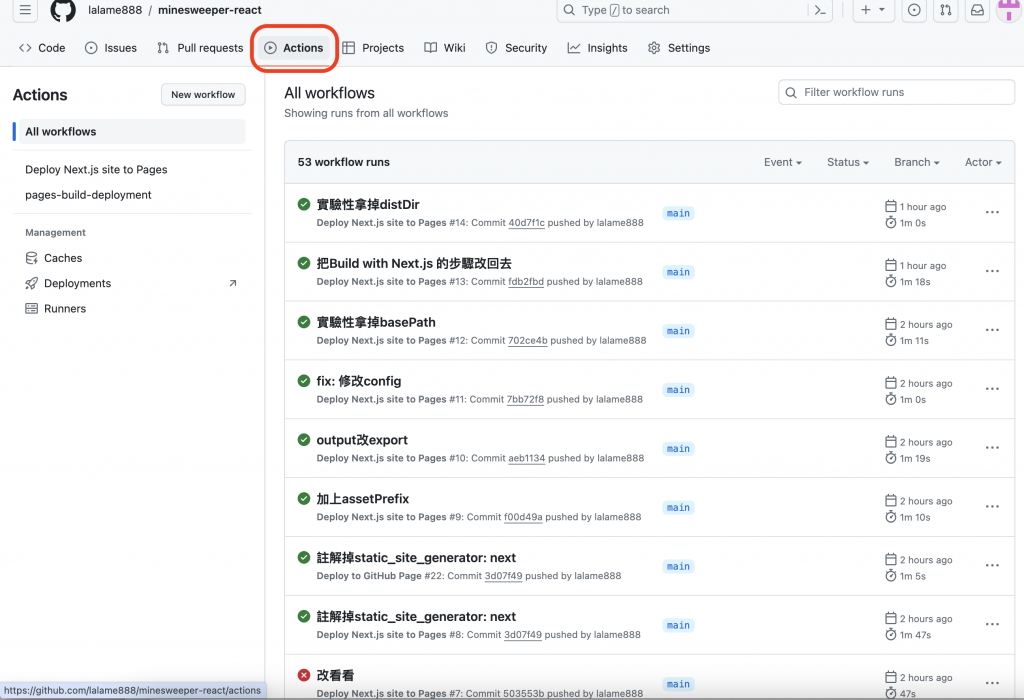Open the more options menu for run #12
The width and height of the screenshot is (1024, 700).
pyautogui.click(x=992, y=330)
